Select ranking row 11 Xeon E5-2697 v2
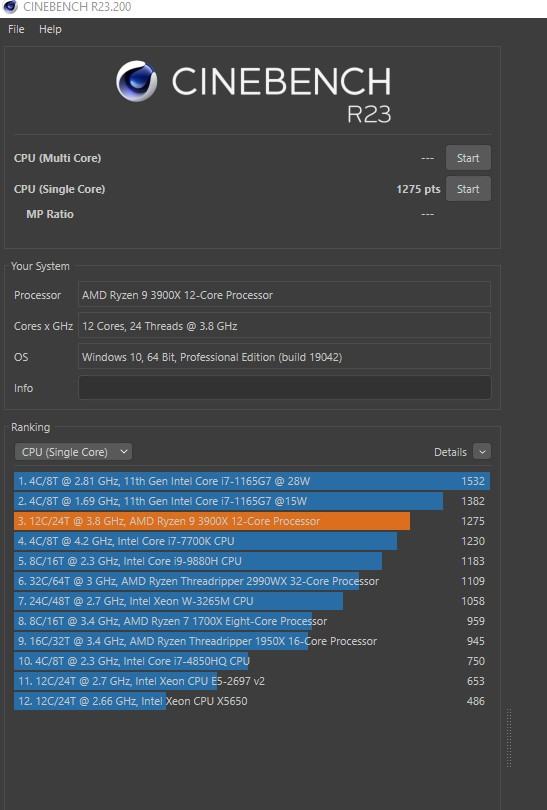547x810 pixels. (x=252, y=681)
